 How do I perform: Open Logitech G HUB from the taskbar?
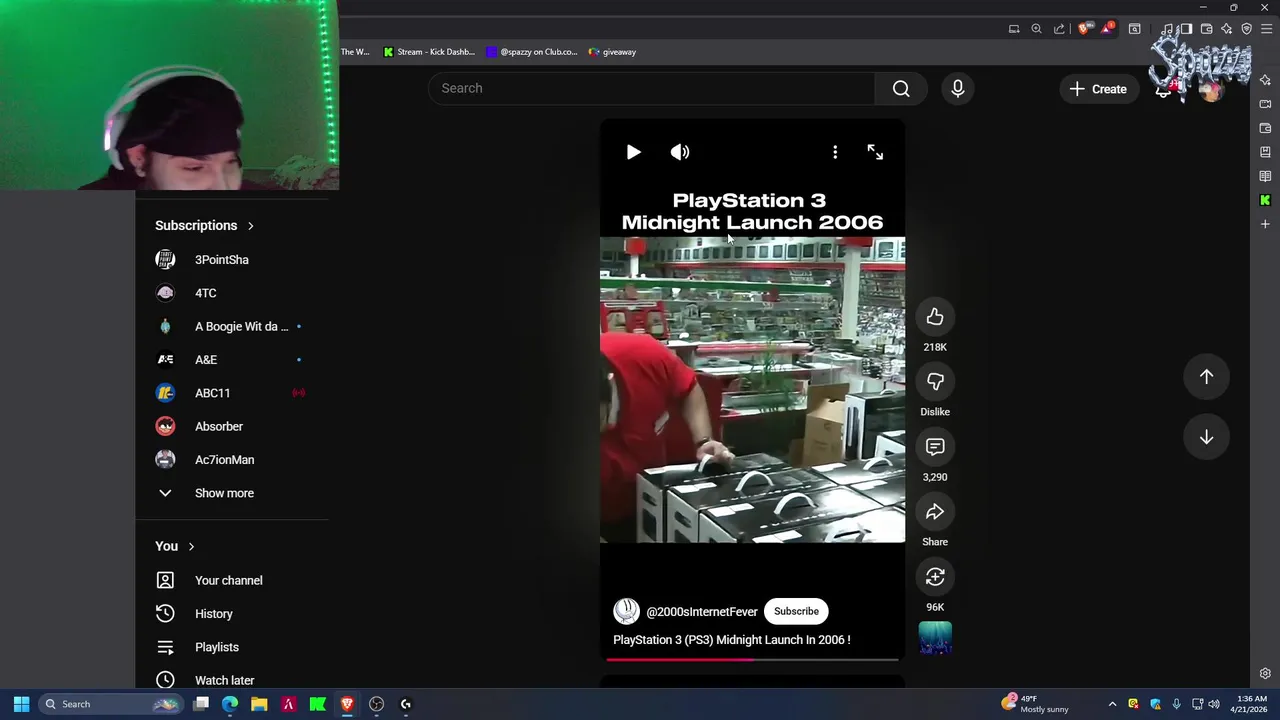[405, 704]
